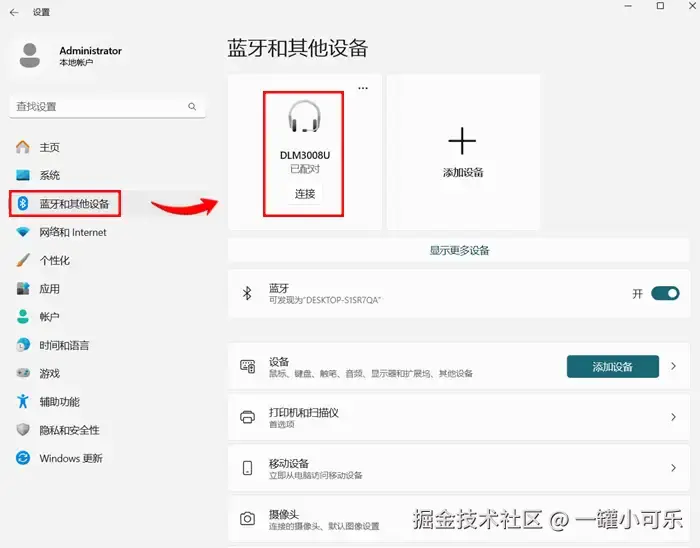Click the 查找设置 search input field
Viewport: 700px width, 548px height.
click(107, 107)
